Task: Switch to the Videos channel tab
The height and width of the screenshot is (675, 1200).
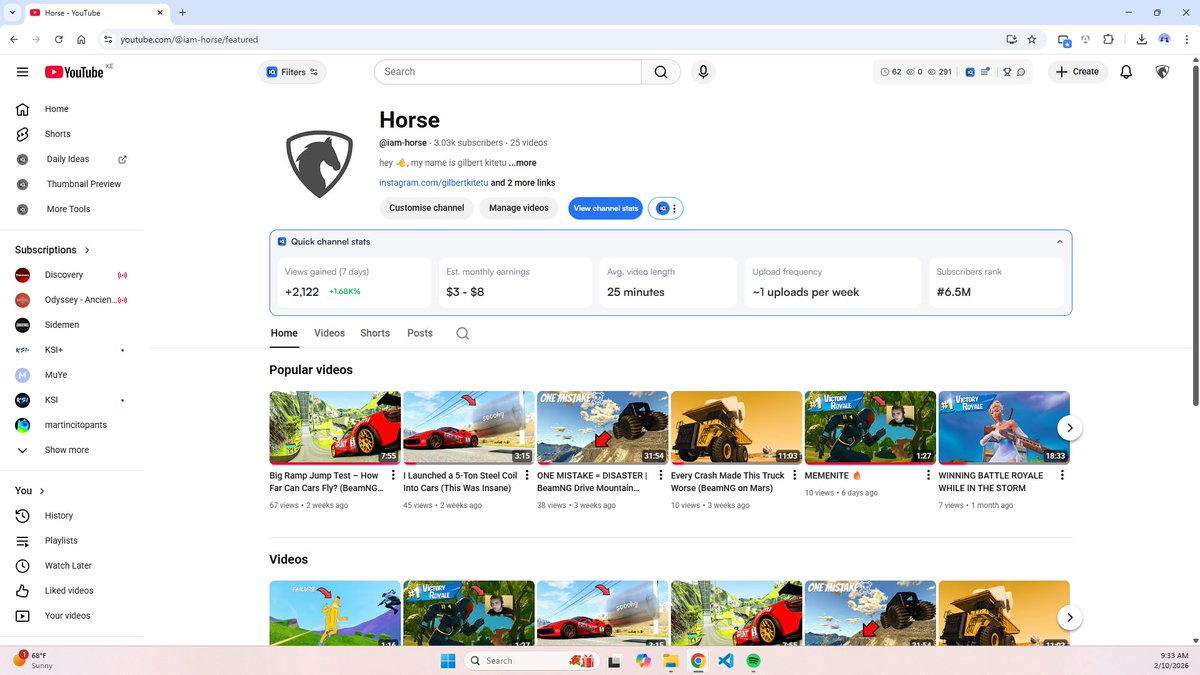Action: 329,333
